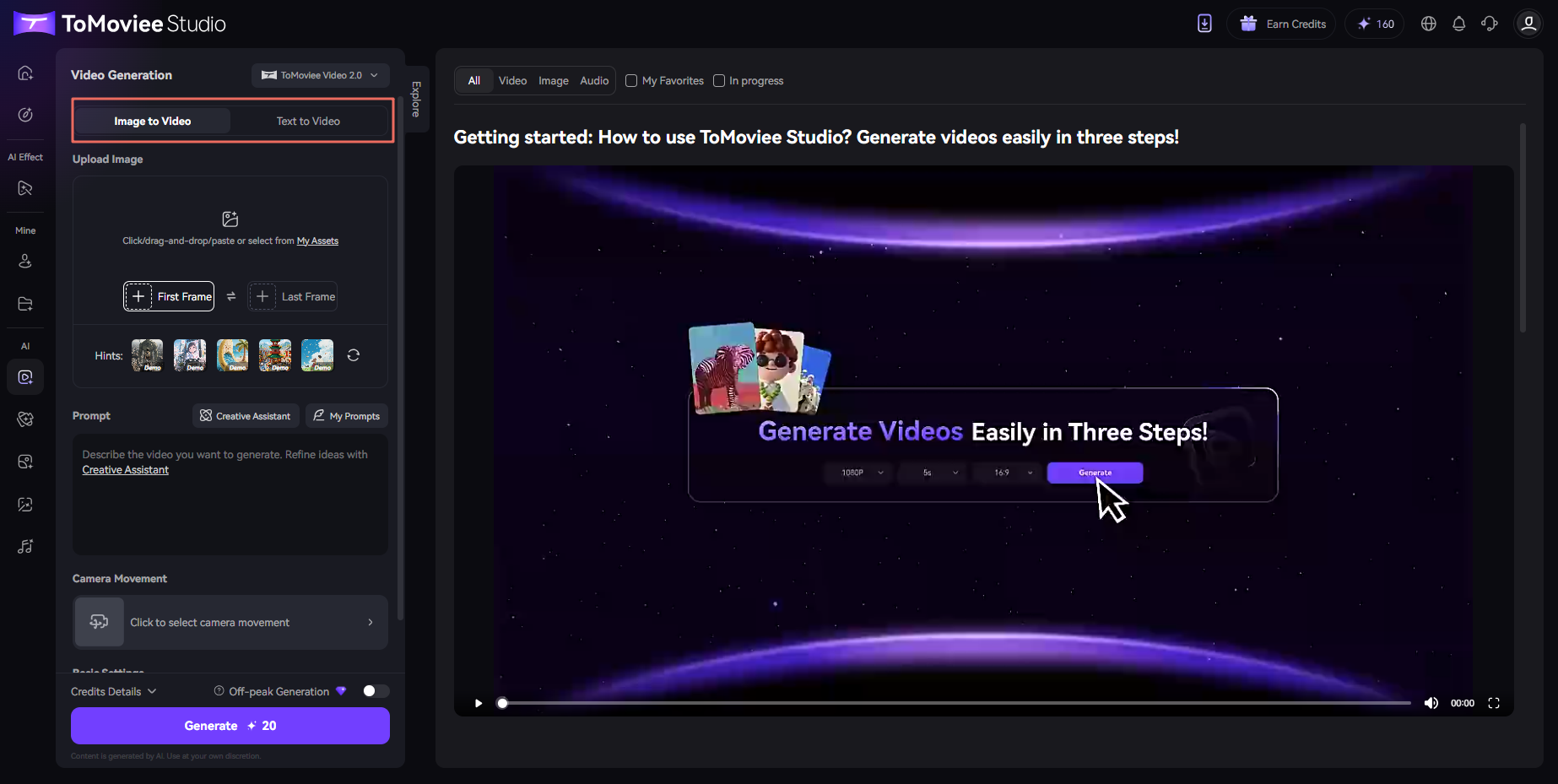
Task: Expand the Credits Details dropdown
Action: pyautogui.click(x=113, y=690)
